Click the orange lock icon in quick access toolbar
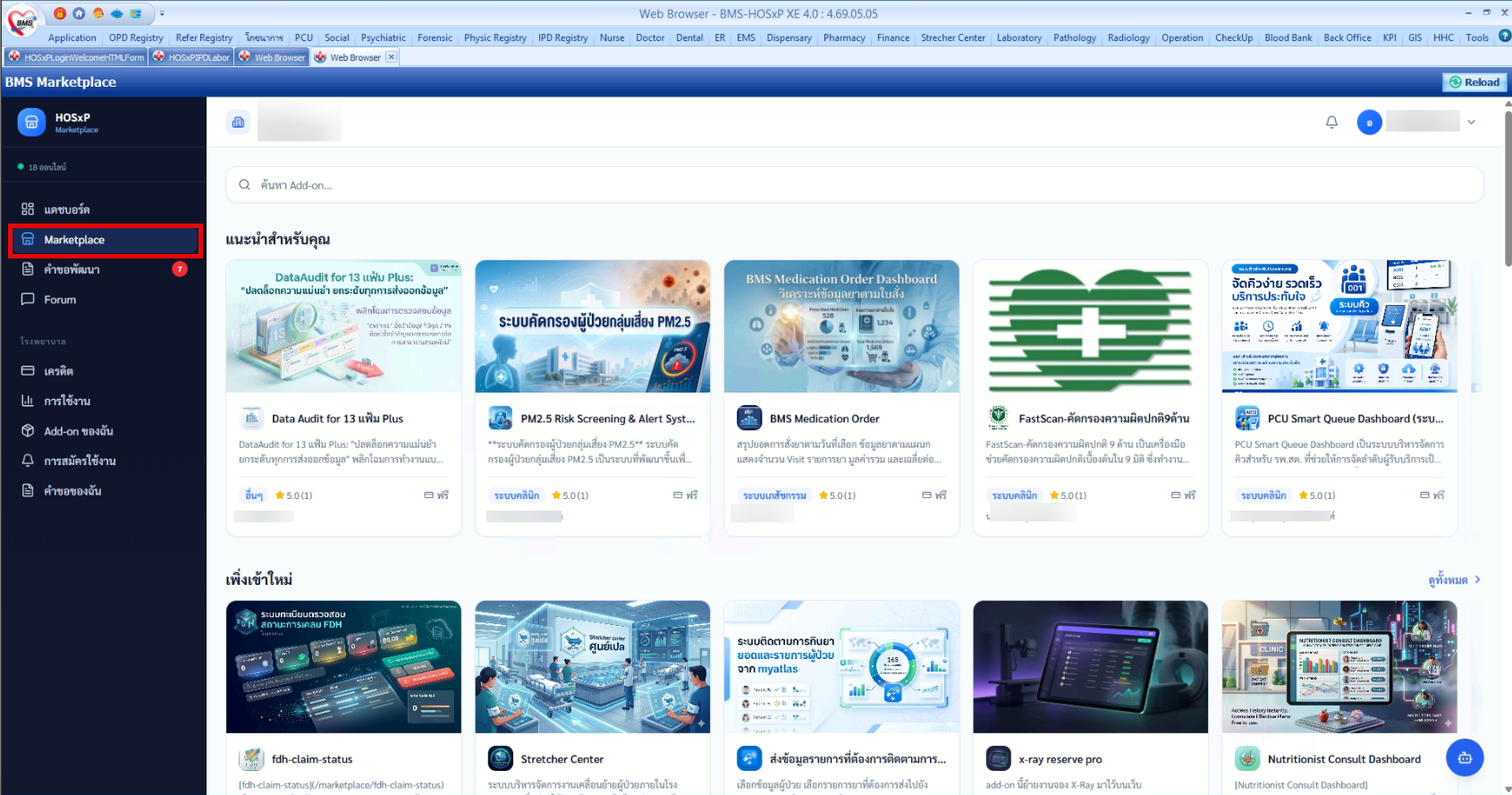 click(60, 13)
